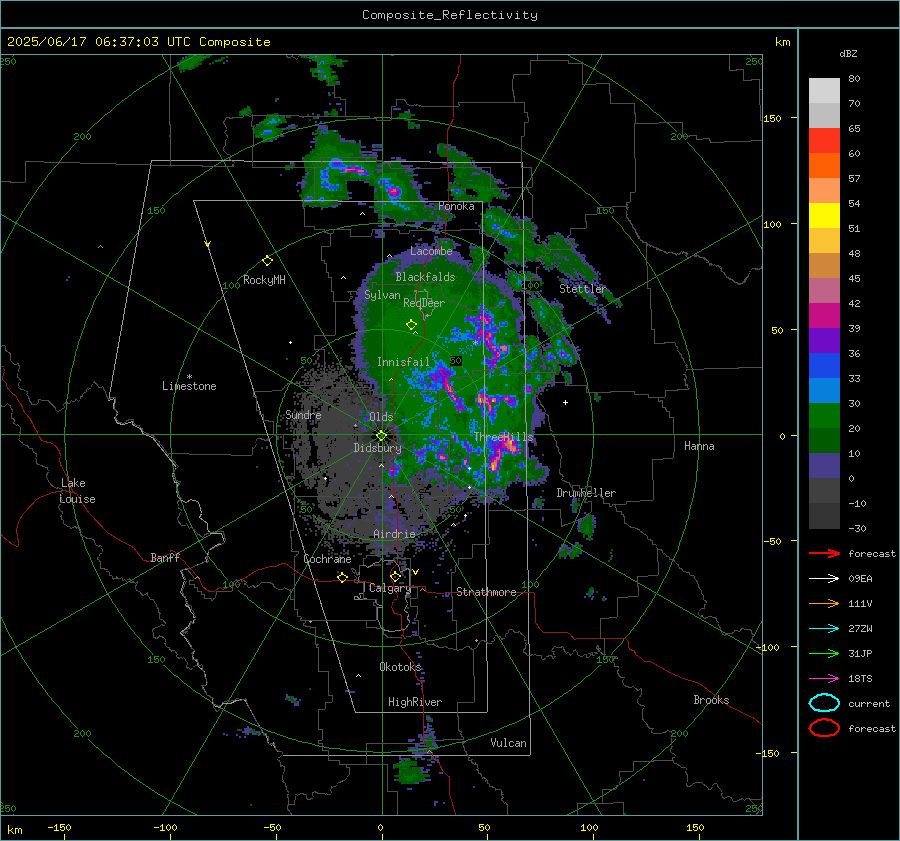Click the HighRiver label on map
Image resolution: width=900 pixels, height=841 pixels.
415,702
